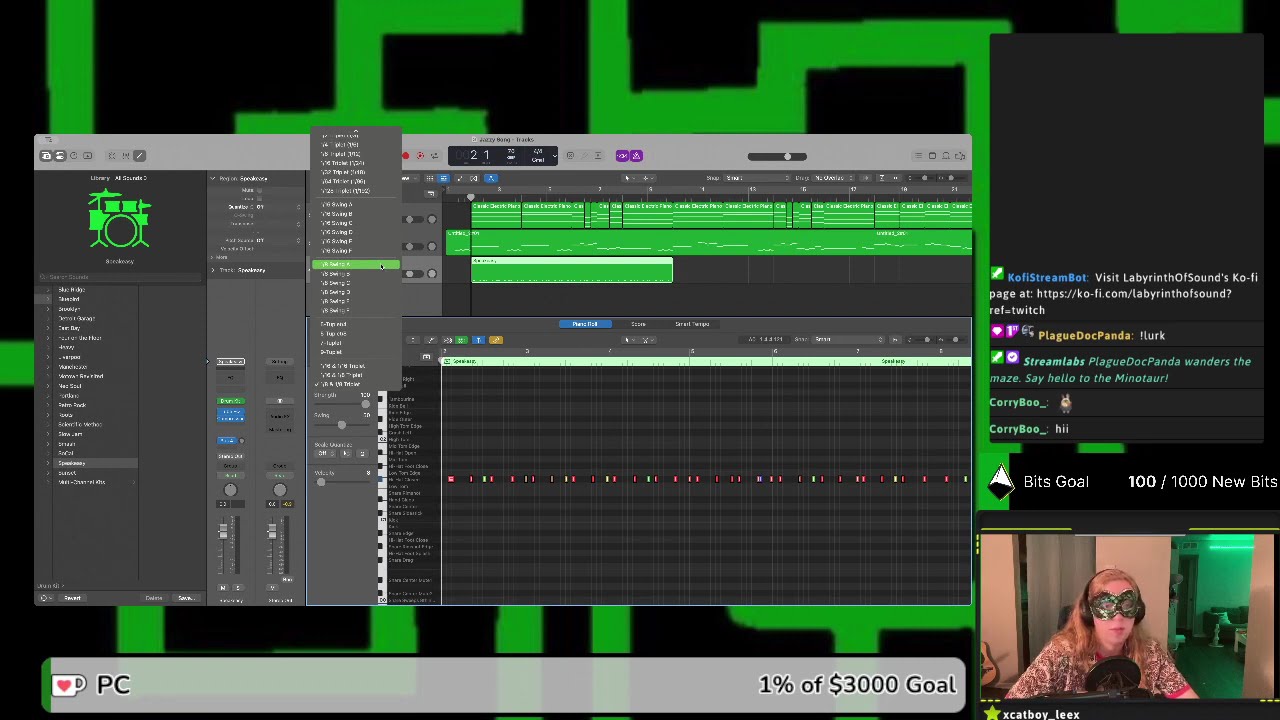Click the green Drum Kit instrument slot

tap(231, 401)
